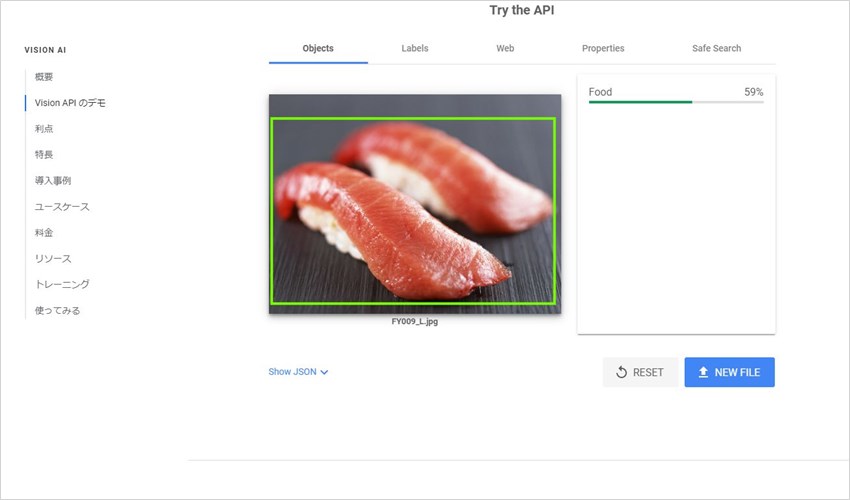
Task: Go to 利点 section
Action: coord(44,129)
